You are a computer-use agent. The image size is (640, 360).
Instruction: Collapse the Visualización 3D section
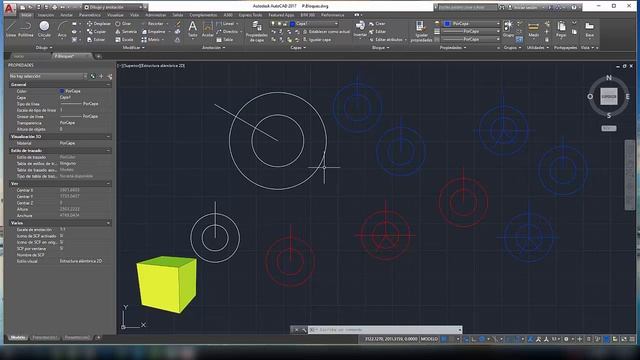point(108,136)
